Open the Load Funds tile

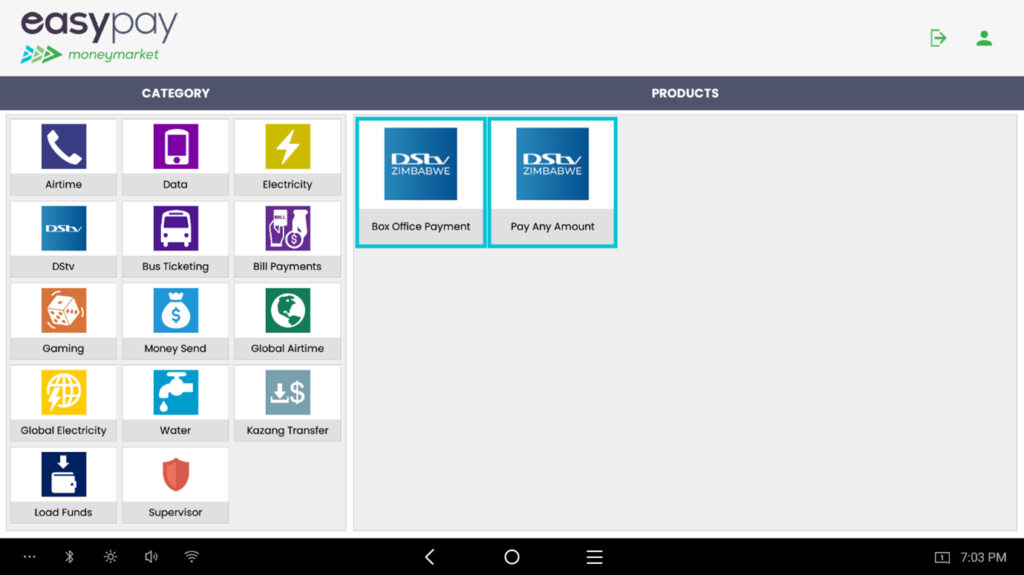click(x=63, y=485)
